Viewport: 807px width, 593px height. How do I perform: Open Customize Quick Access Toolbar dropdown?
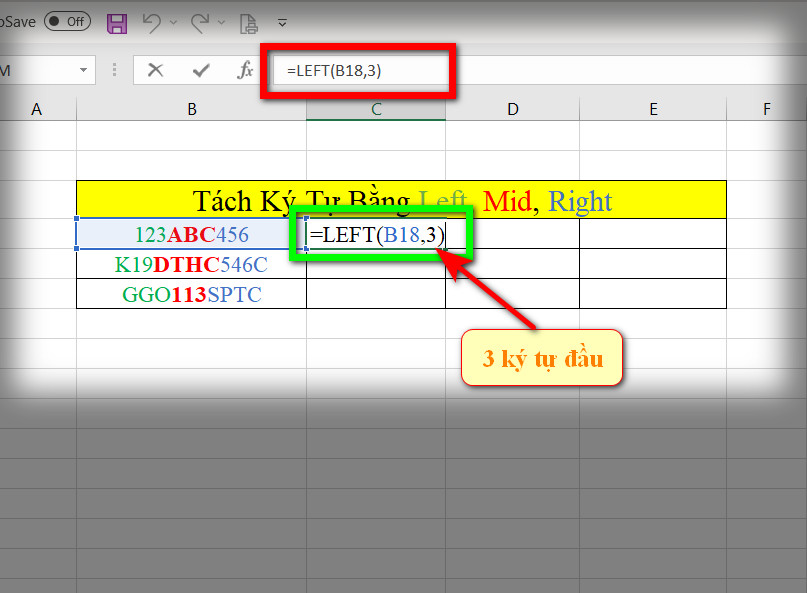[282, 23]
